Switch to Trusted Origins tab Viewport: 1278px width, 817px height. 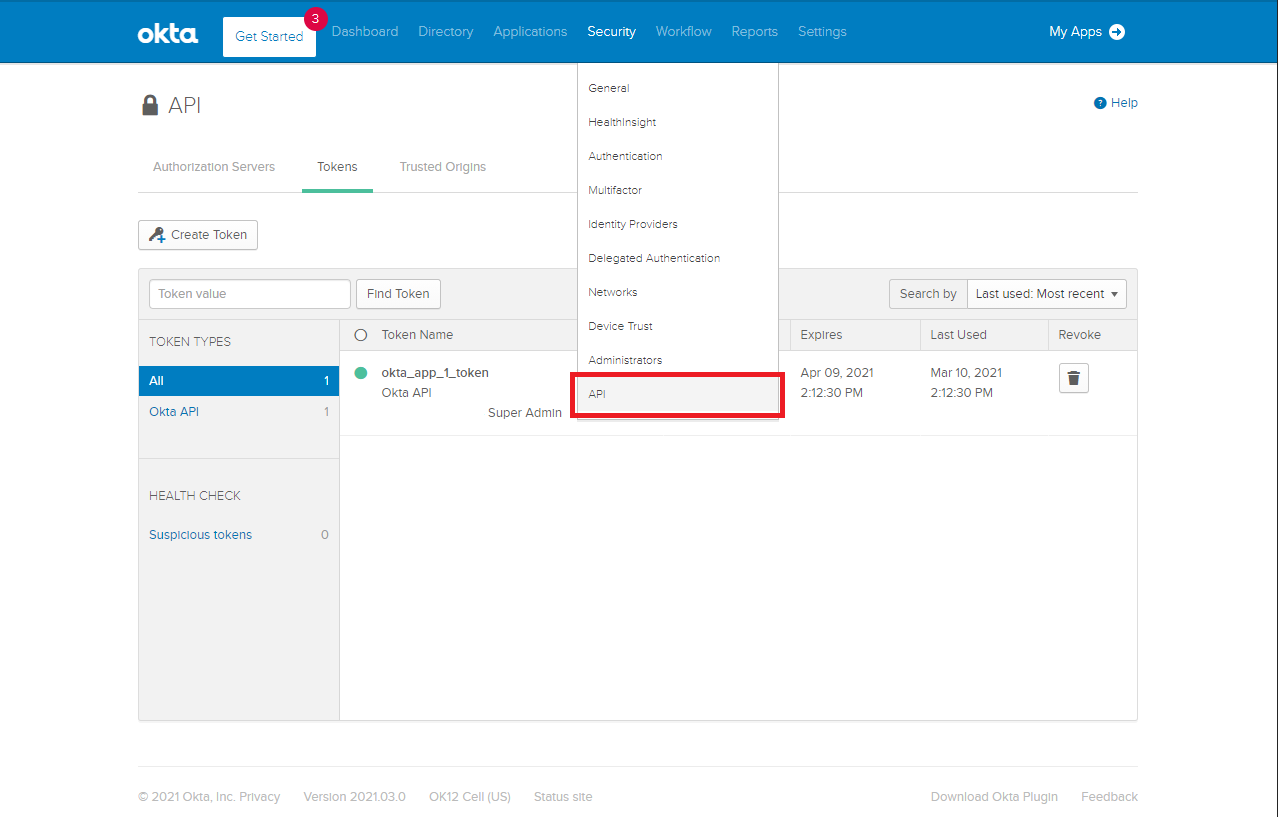[x=443, y=167]
